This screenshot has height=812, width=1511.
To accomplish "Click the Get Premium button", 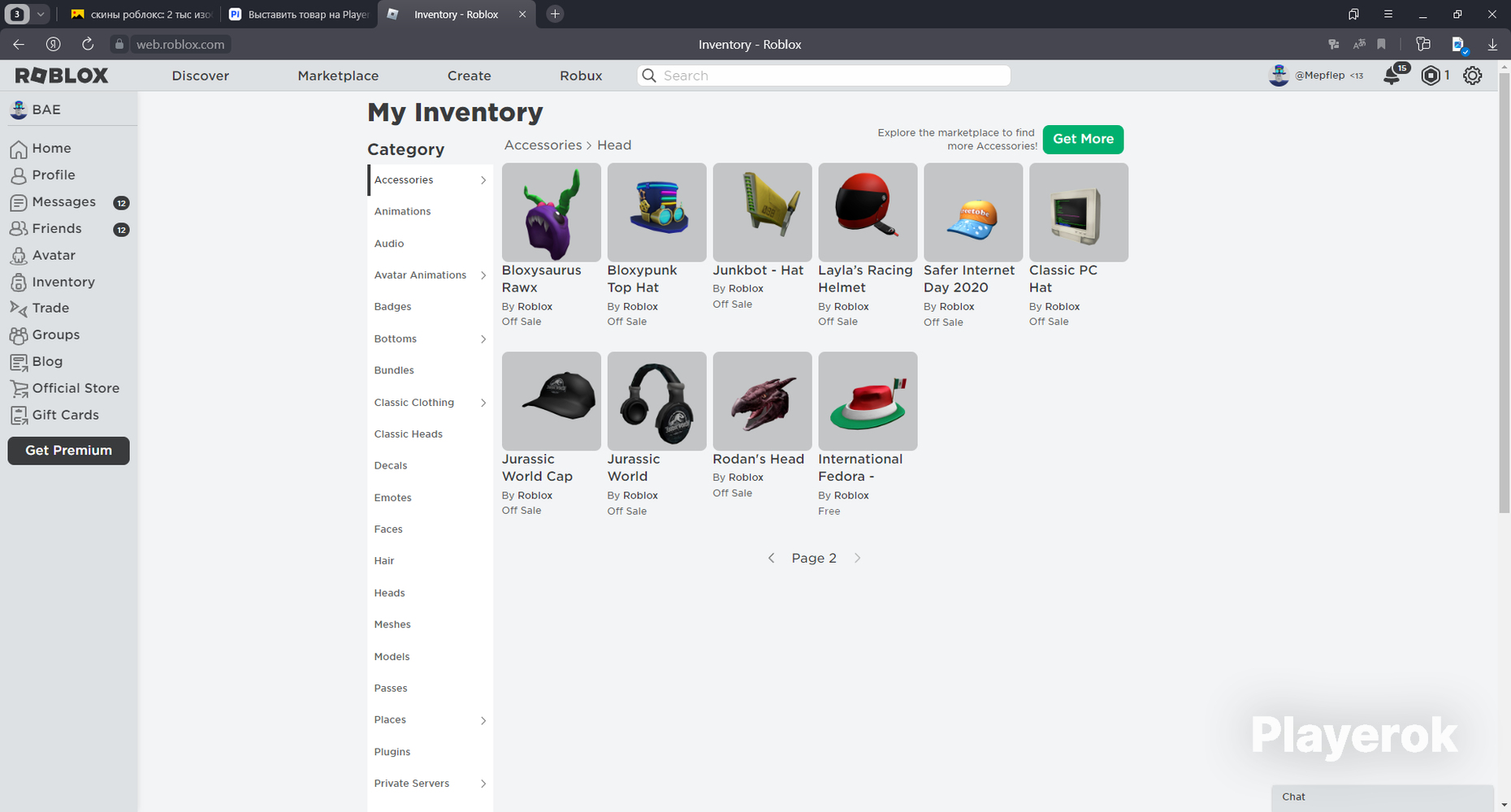I will 69,451.
